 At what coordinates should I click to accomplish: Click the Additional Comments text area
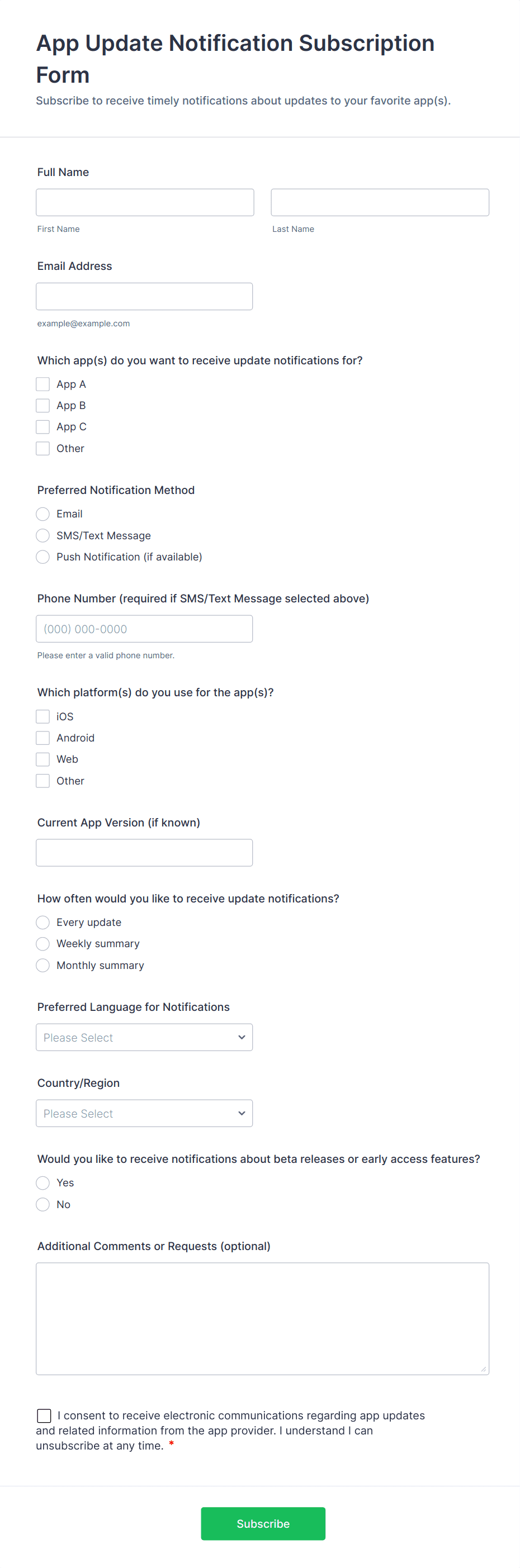262,1318
